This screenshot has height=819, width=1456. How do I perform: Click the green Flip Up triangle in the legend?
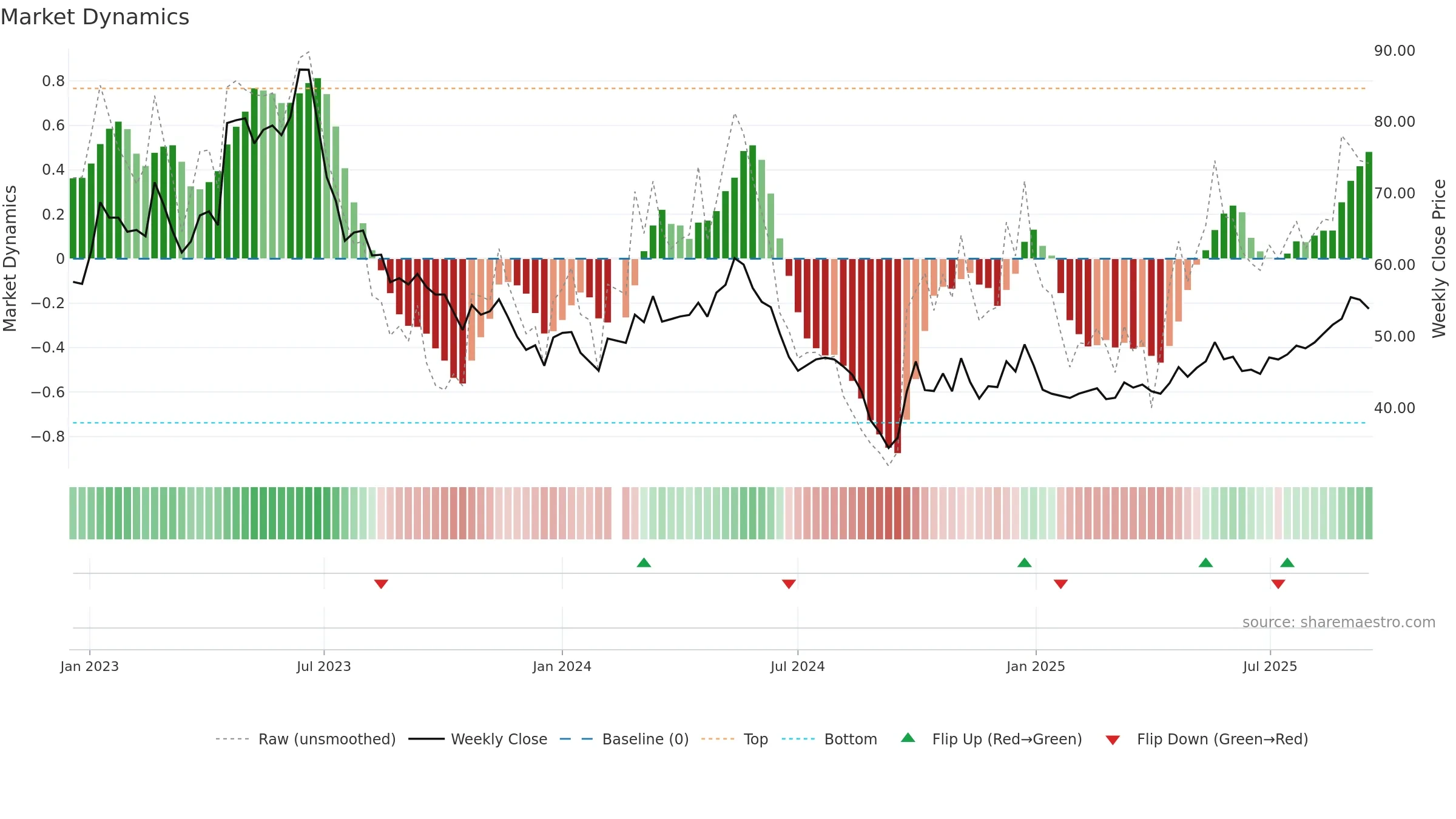908,738
